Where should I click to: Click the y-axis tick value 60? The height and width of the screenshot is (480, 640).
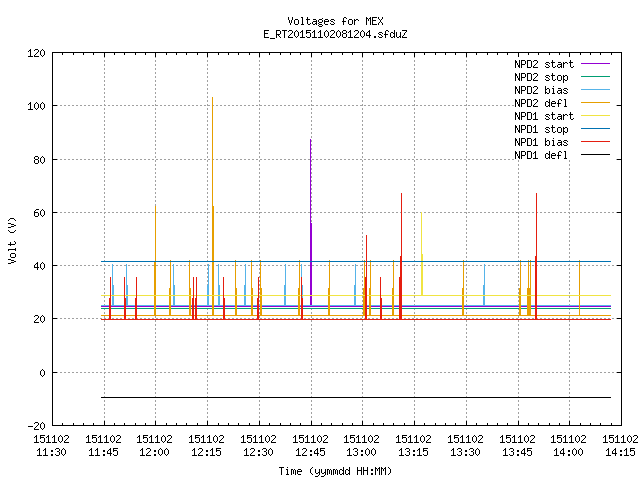[x=39, y=213]
